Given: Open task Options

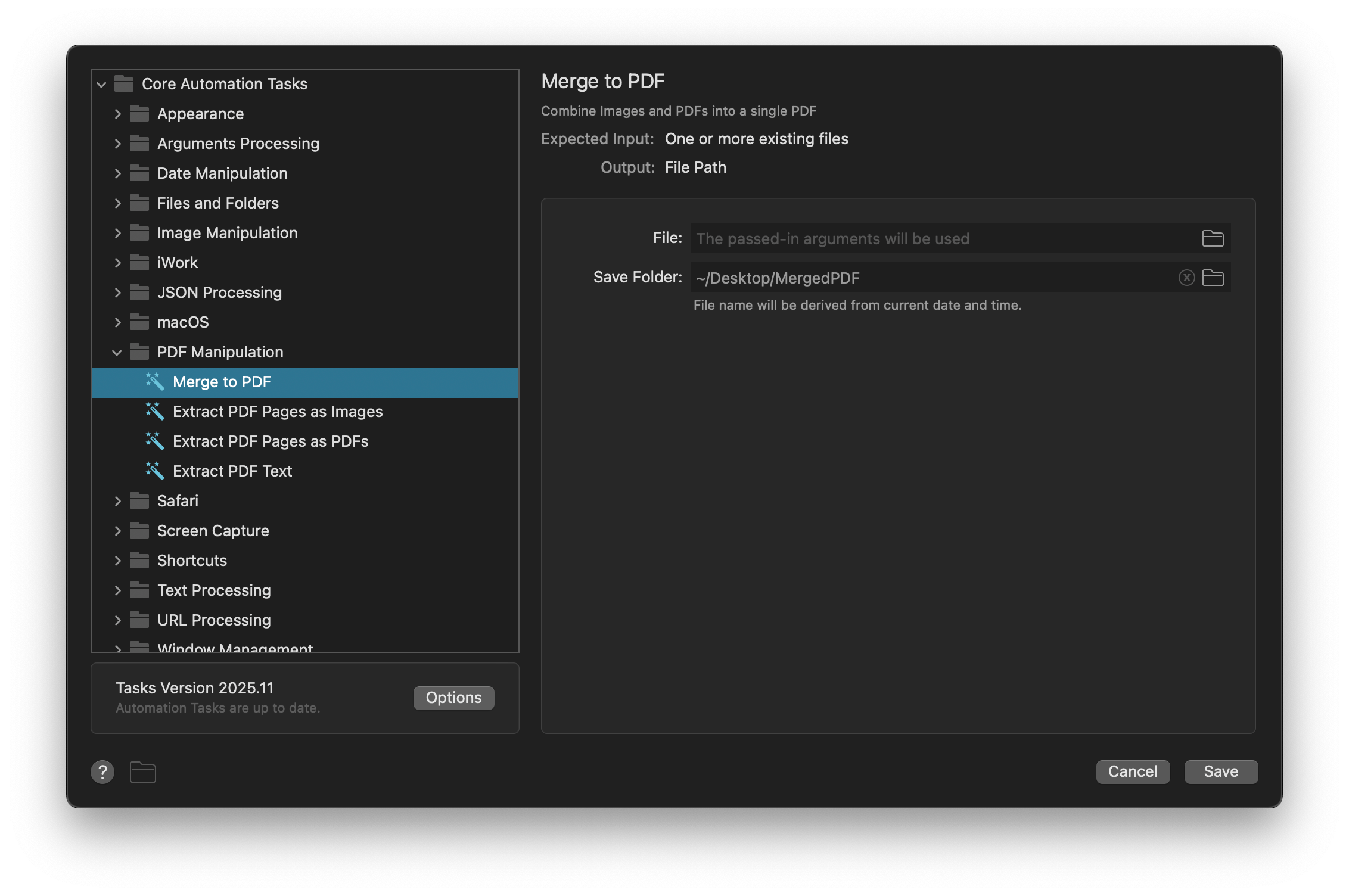Looking at the screenshot, I should 453,697.
